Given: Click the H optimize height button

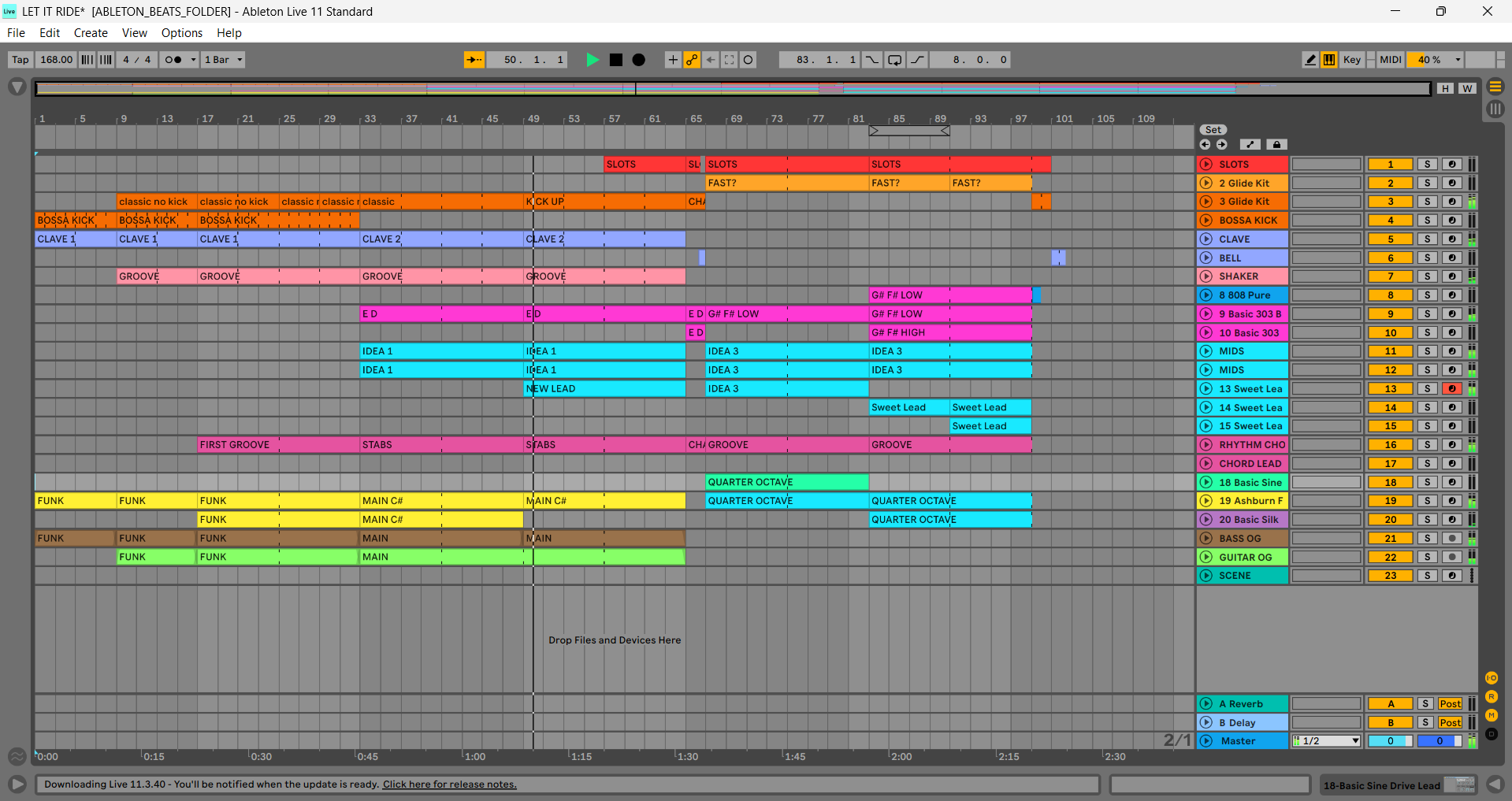Looking at the screenshot, I should pyautogui.click(x=1445, y=88).
